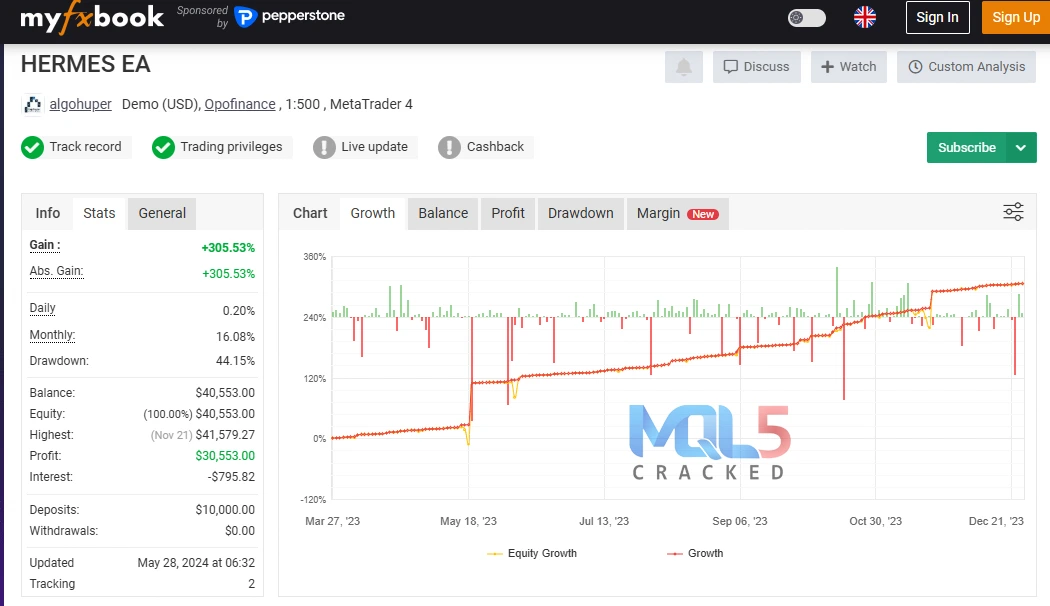Open the algohuper profile link

[x=80, y=104]
